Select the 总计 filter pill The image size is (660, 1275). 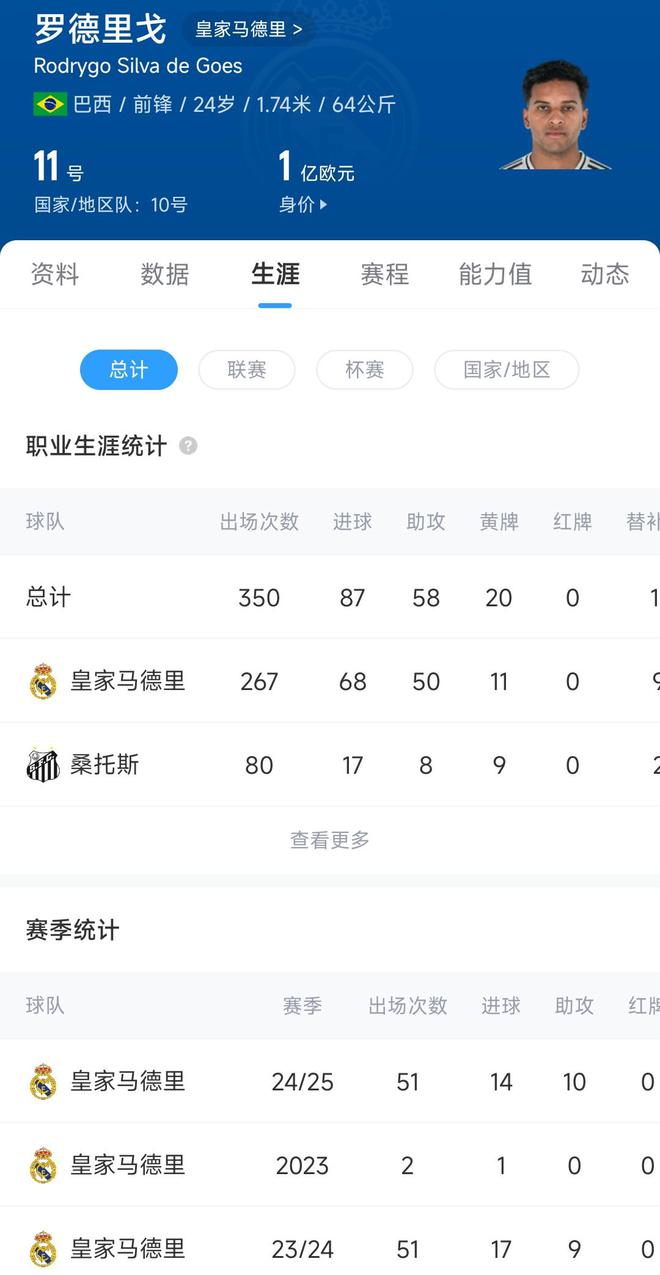point(129,370)
